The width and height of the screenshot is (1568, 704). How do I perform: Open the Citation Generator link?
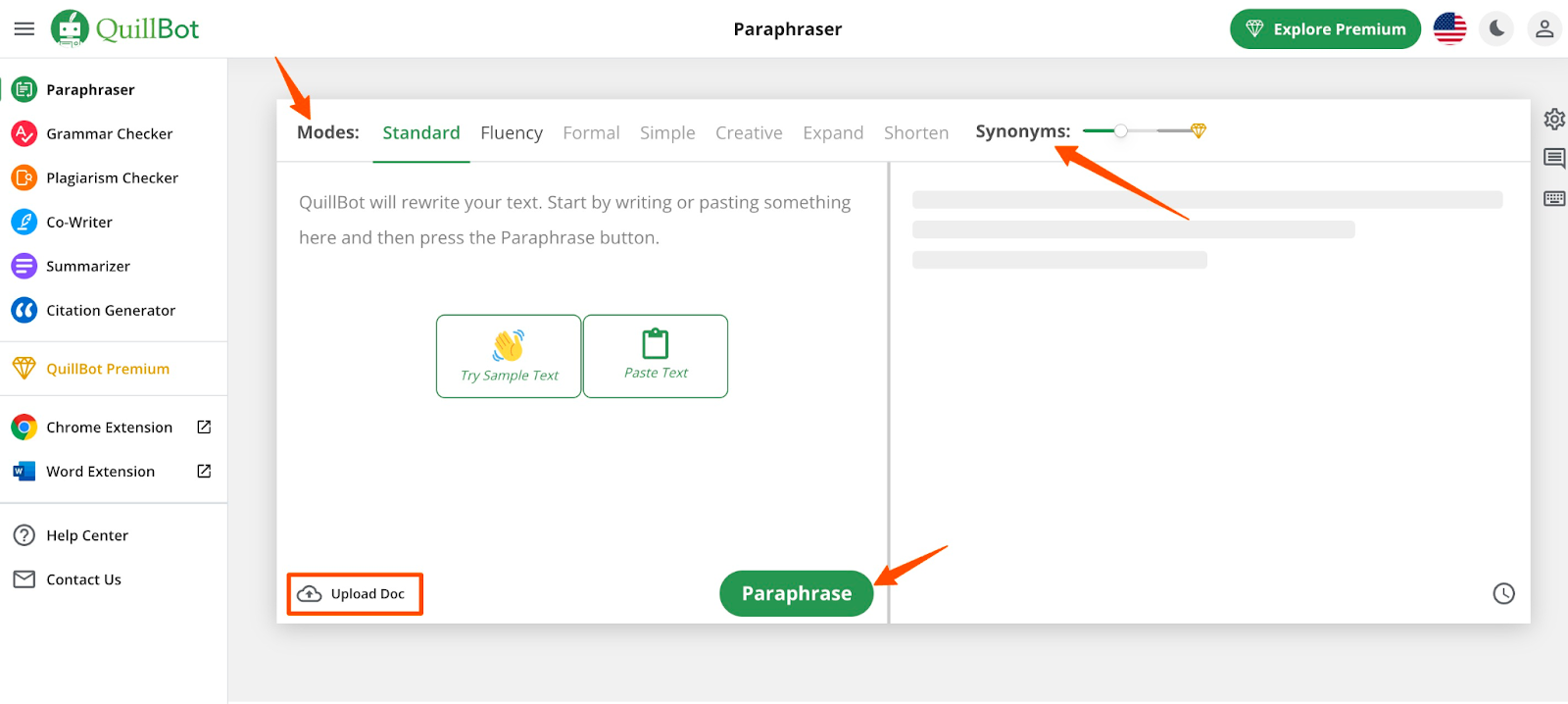pyautogui.click(x=111, y=310)
